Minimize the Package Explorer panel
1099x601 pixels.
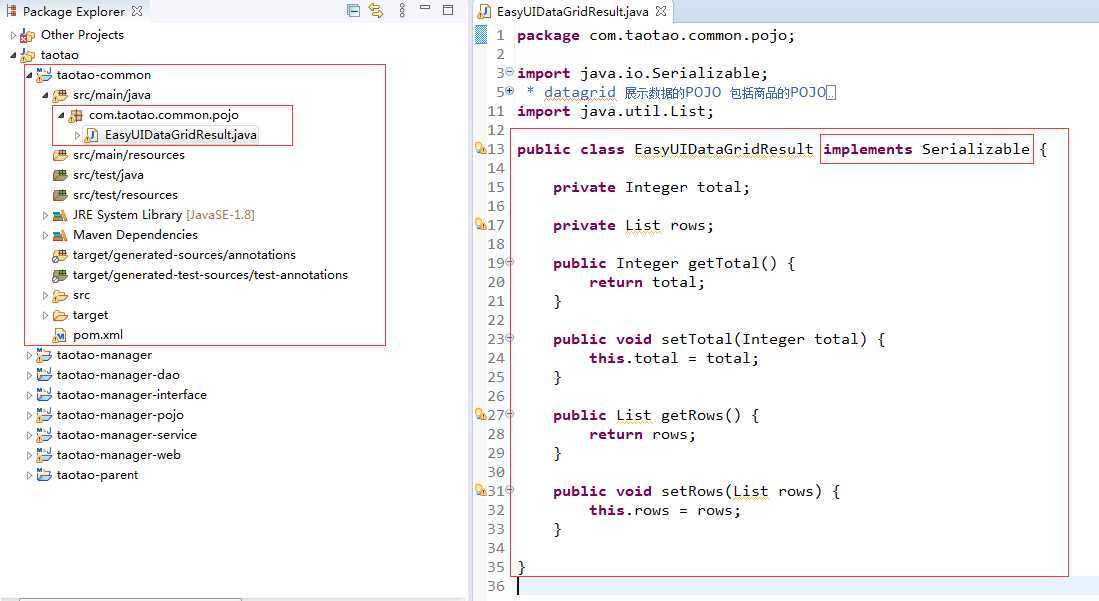(425, 11)
